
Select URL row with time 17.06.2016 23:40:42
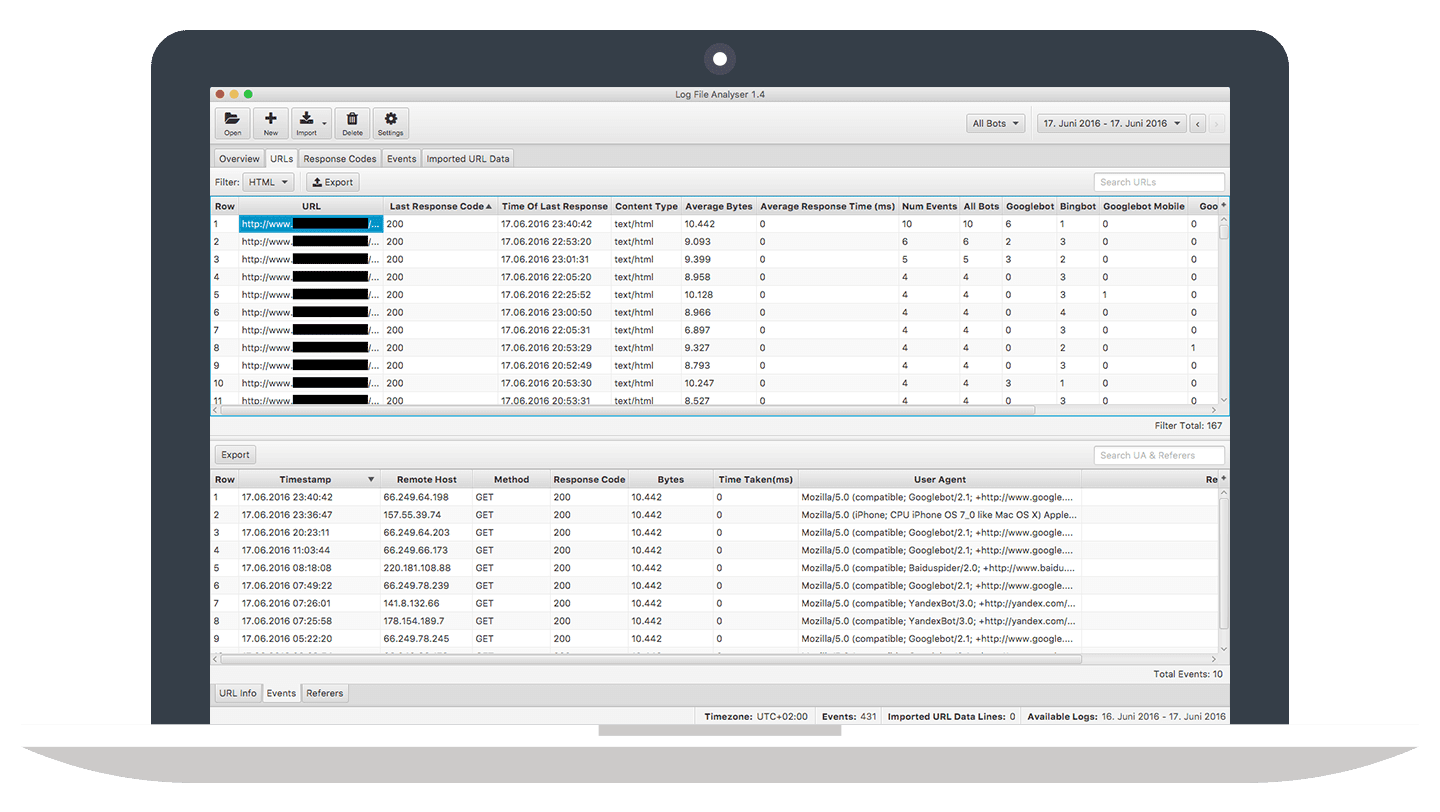tap(714, 224)
